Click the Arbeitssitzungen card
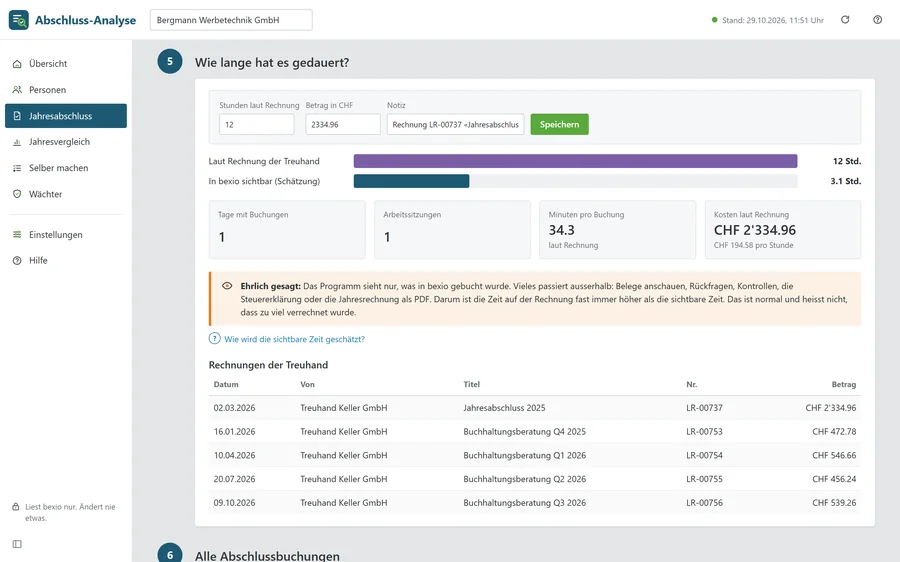Image resolution: width=900 pixels, height=562 pixels. 452,230
